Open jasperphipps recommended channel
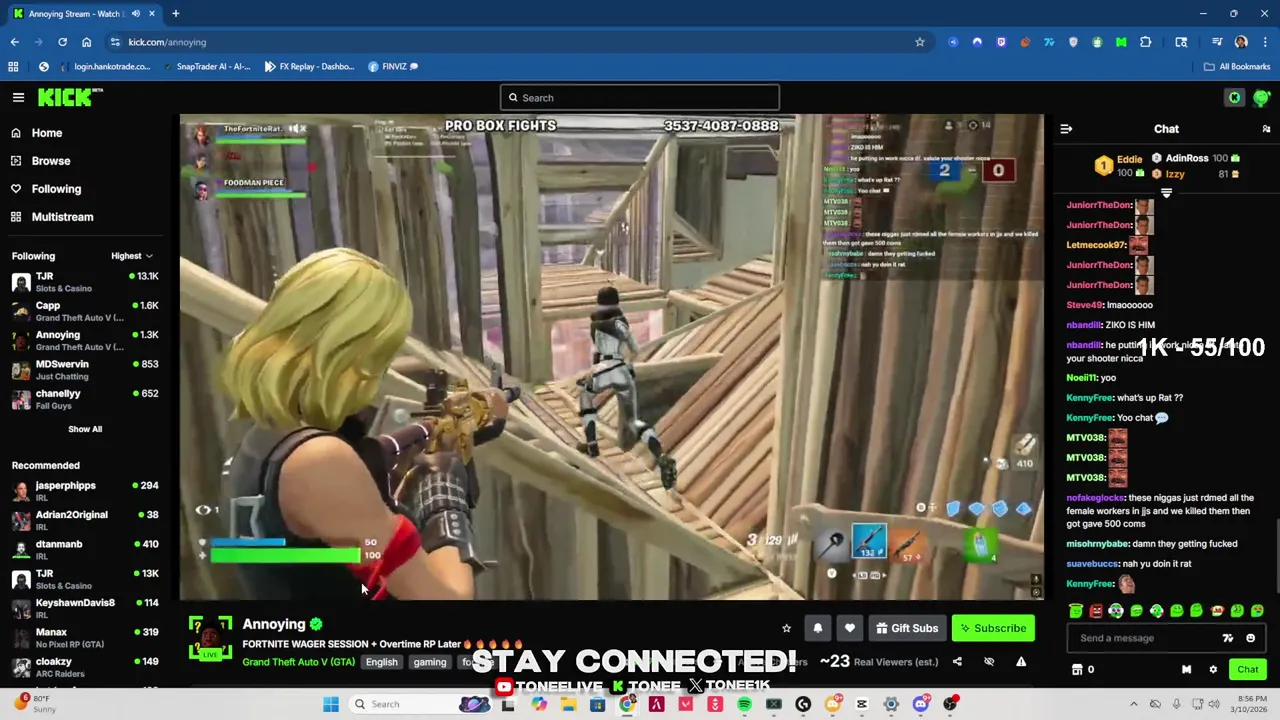The width and height of the screenshot is (1280, 720). tap(86, 491)
